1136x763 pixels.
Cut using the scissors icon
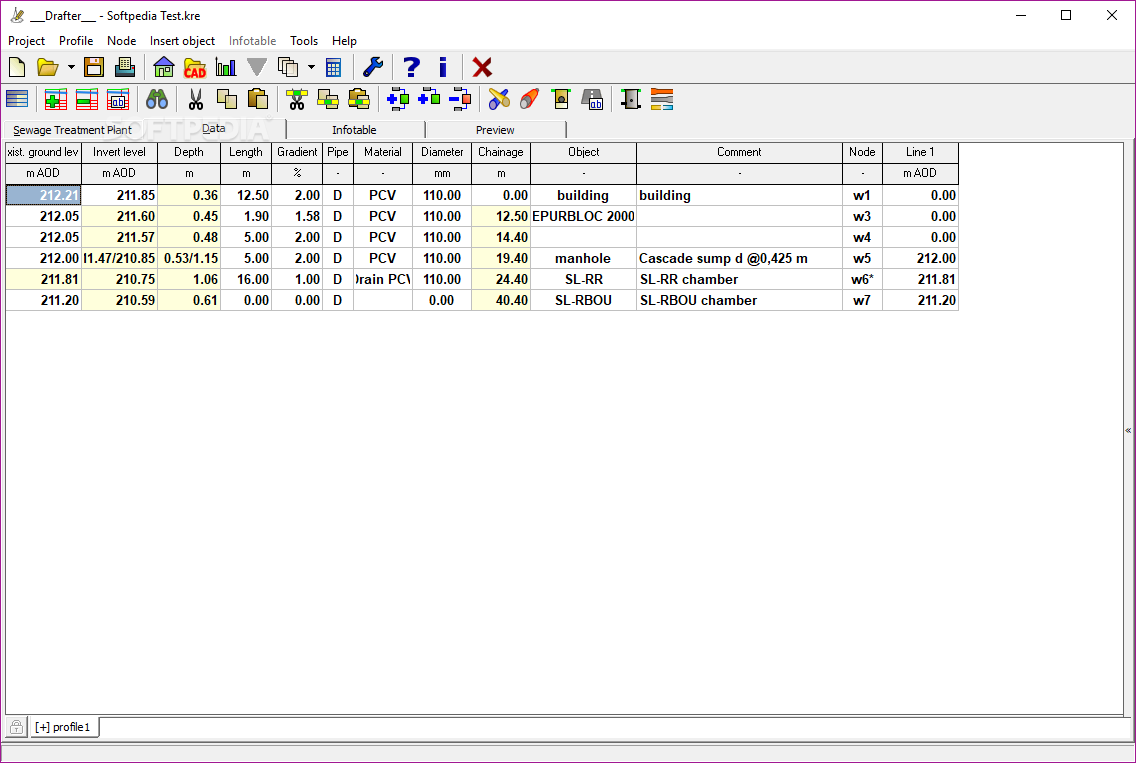coord(196,99)
